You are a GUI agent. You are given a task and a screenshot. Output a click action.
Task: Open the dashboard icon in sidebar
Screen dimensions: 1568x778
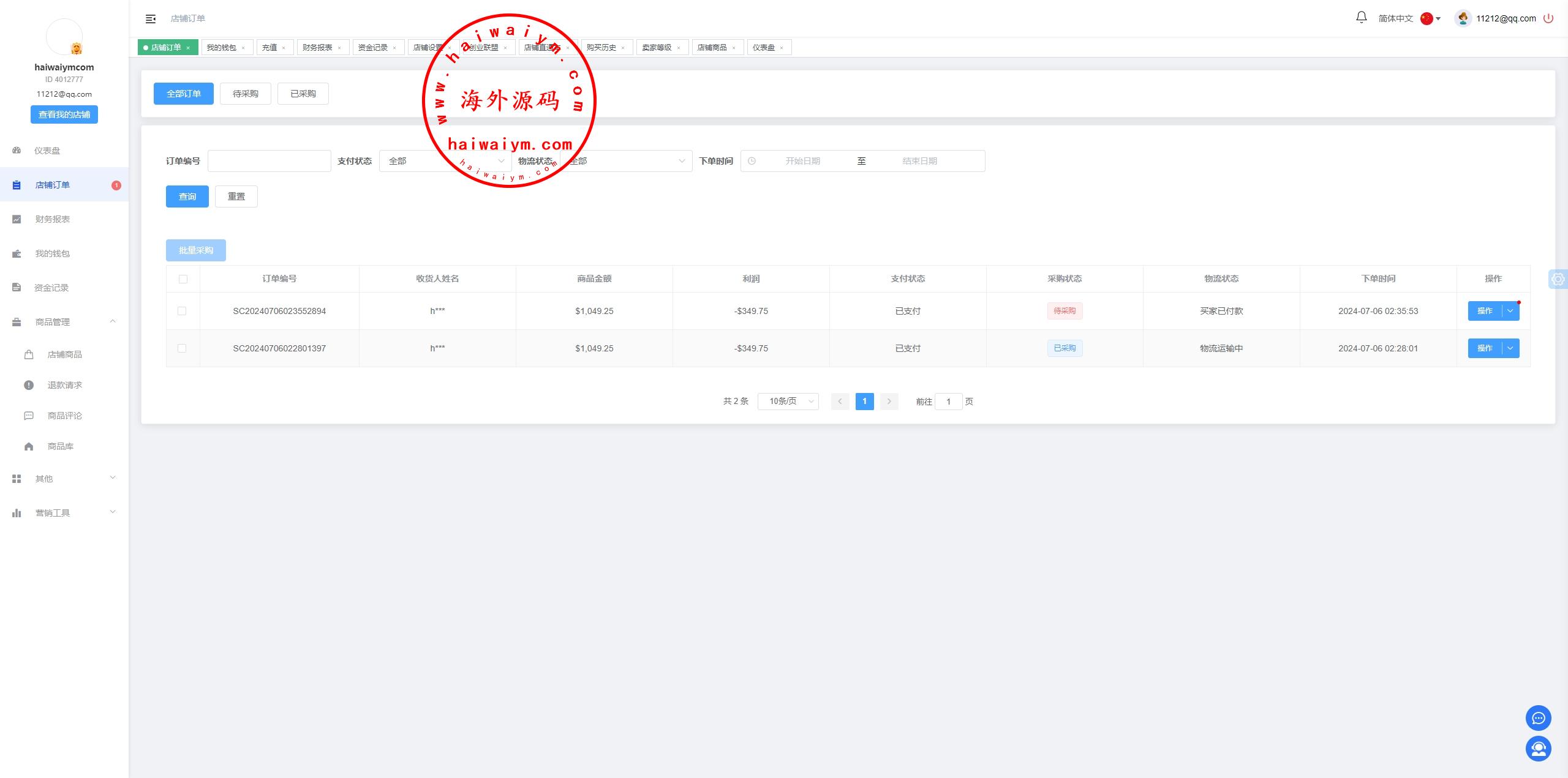(x=17, y=151)
